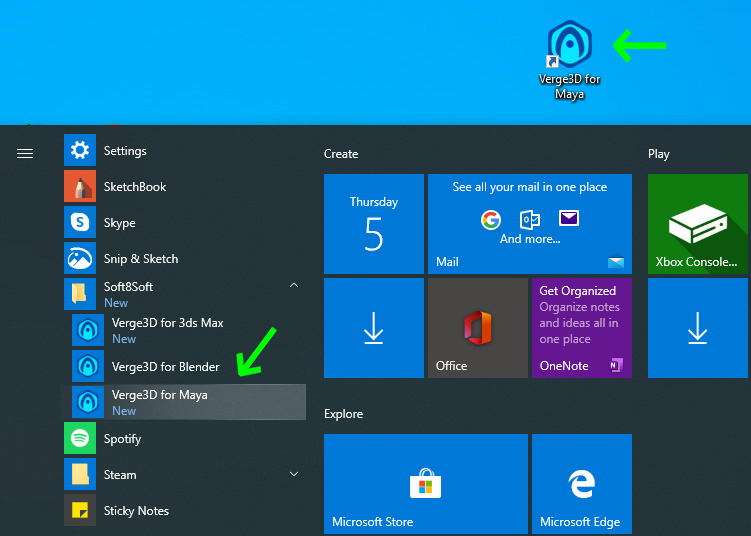The image size is (751, 536).
Task: Click Verge3D for Maya label in list
Action: click(x=160, y=395)
